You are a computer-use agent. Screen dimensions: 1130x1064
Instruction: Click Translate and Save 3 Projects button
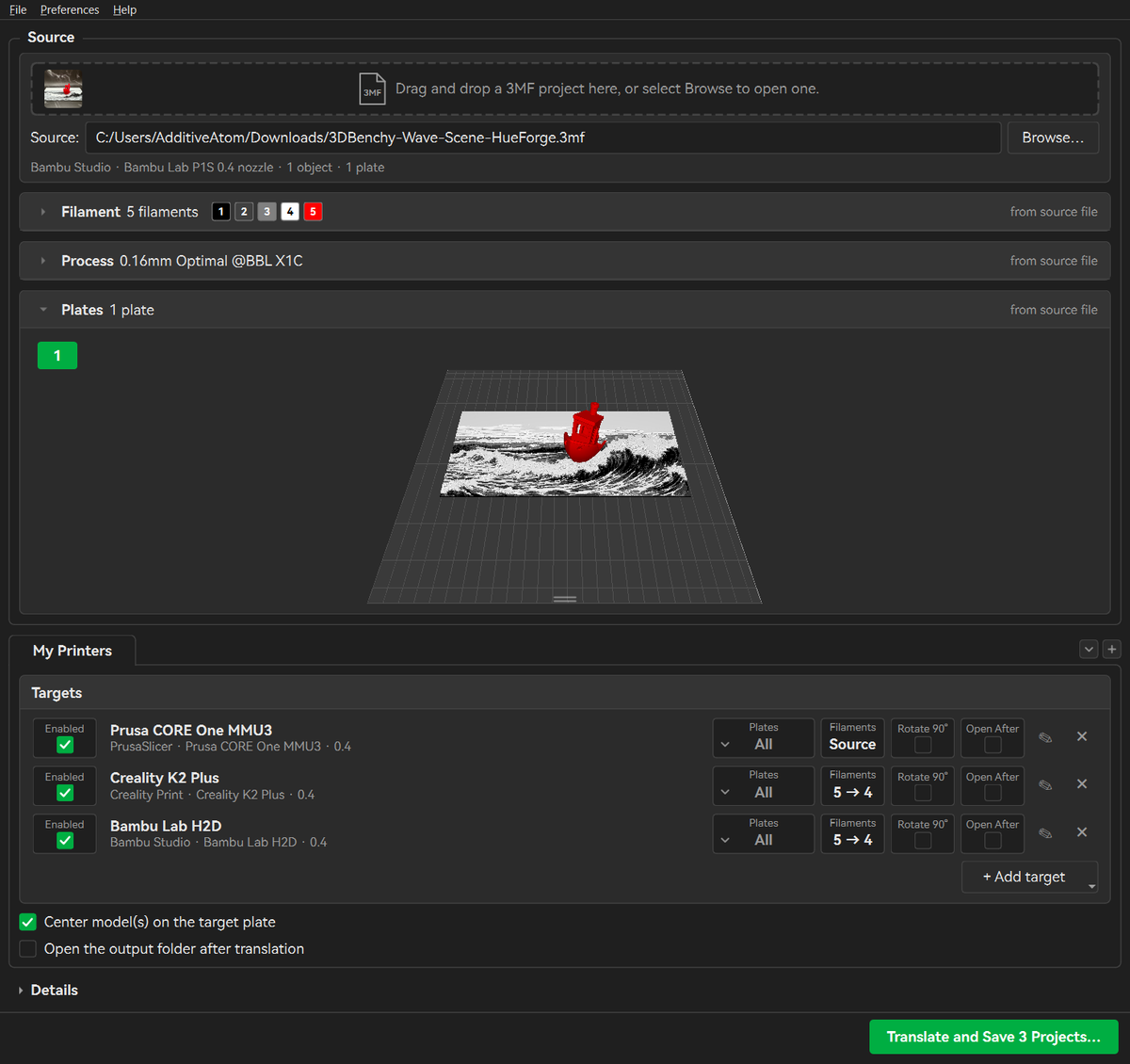click(993, 1037)
